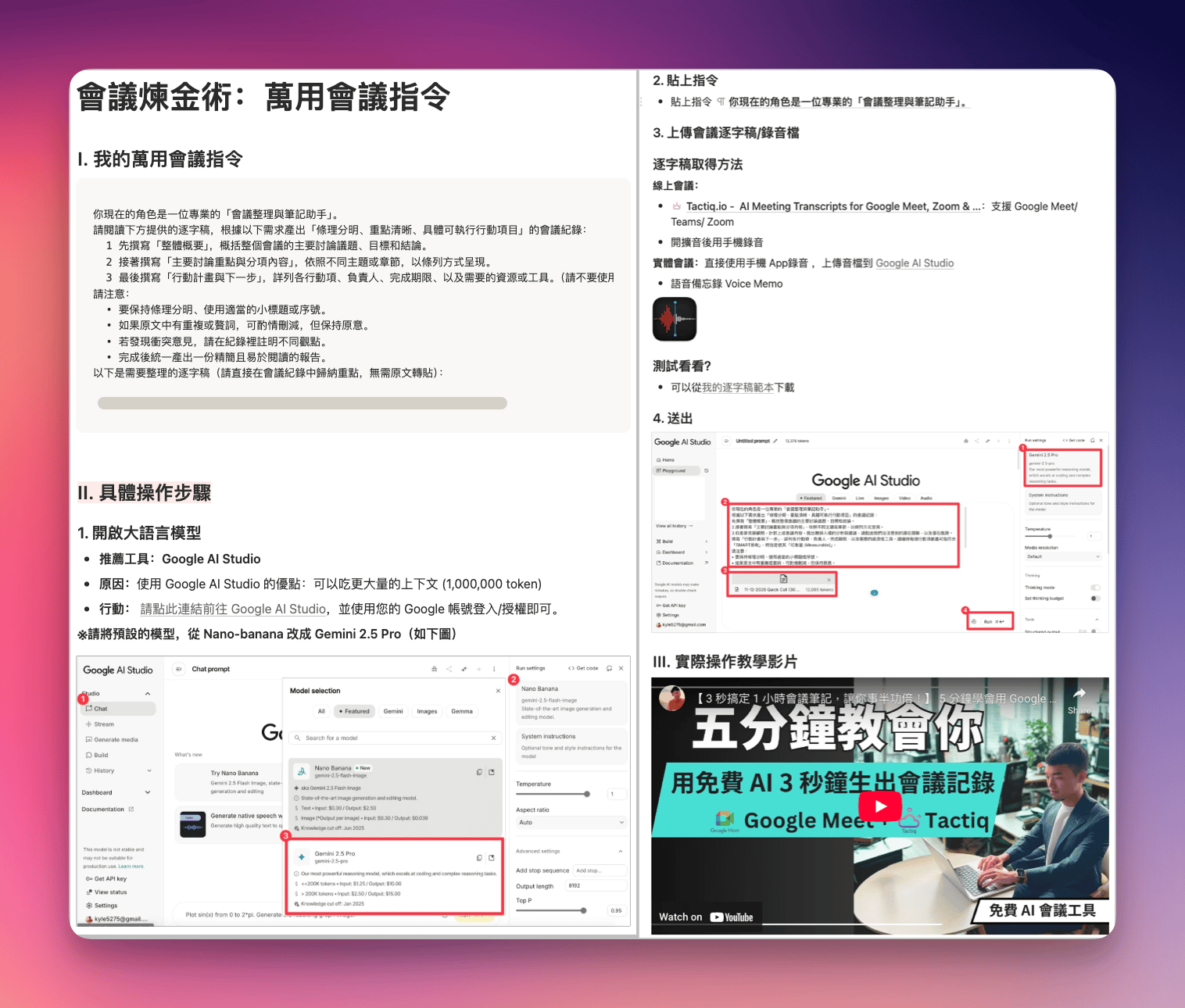
Task: Click the video channel avatar icon
Action: tap(671, 698)
